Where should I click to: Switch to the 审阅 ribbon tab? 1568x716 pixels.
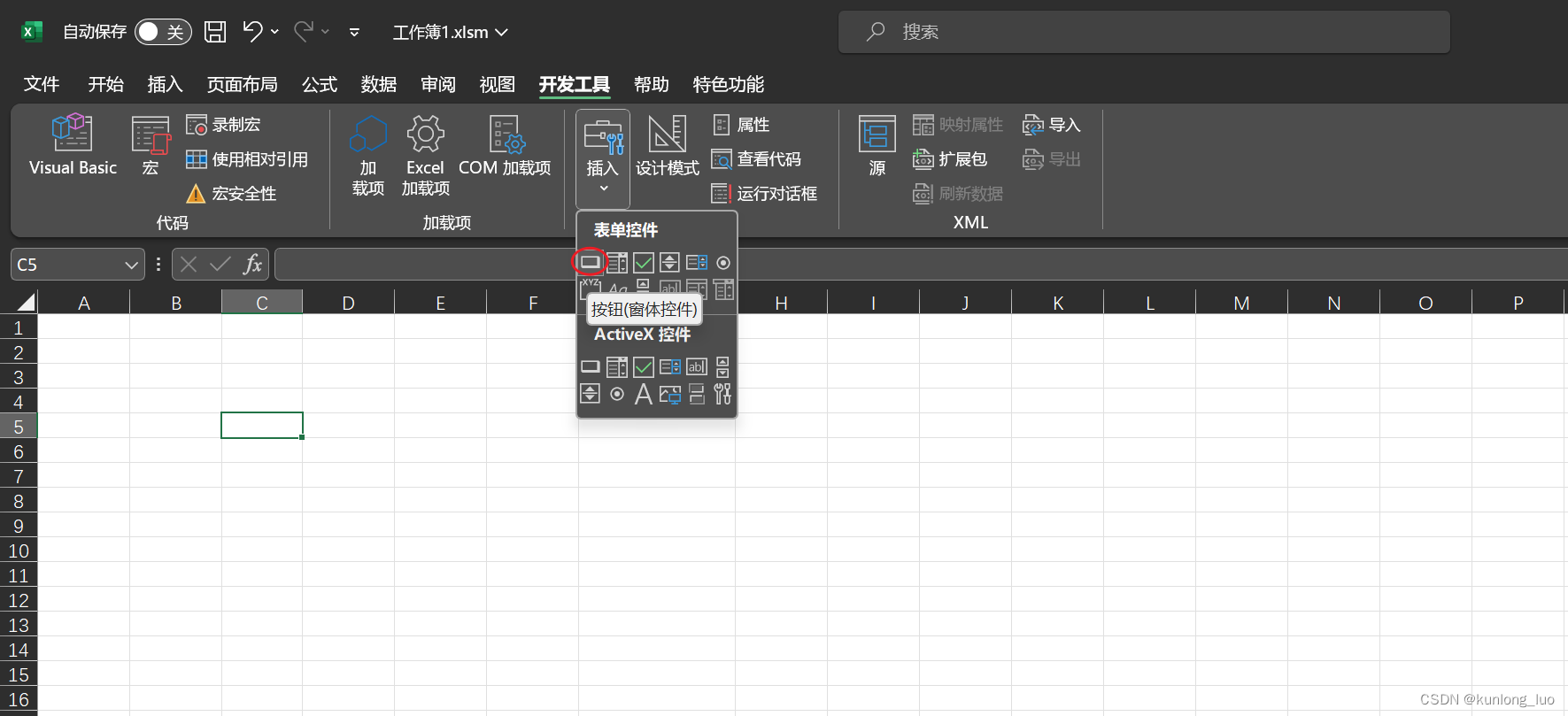438,84
